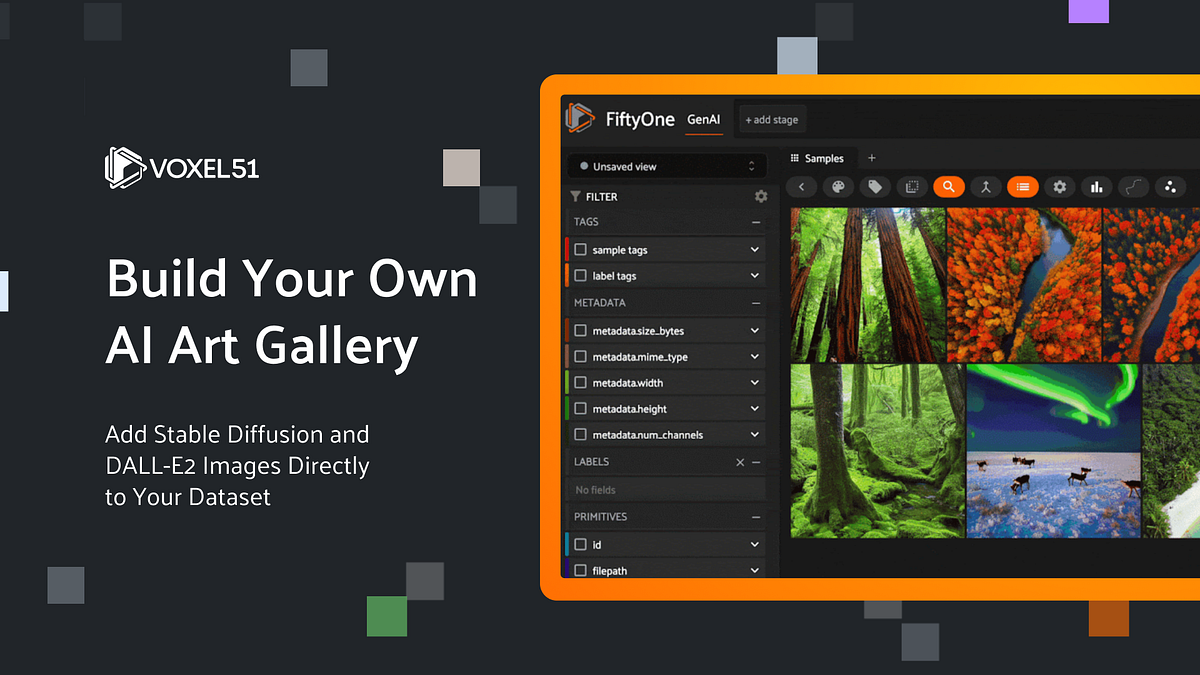Select the clustering dots icon at toolbar end
1200x675 pixels.
coord(1170,186)
